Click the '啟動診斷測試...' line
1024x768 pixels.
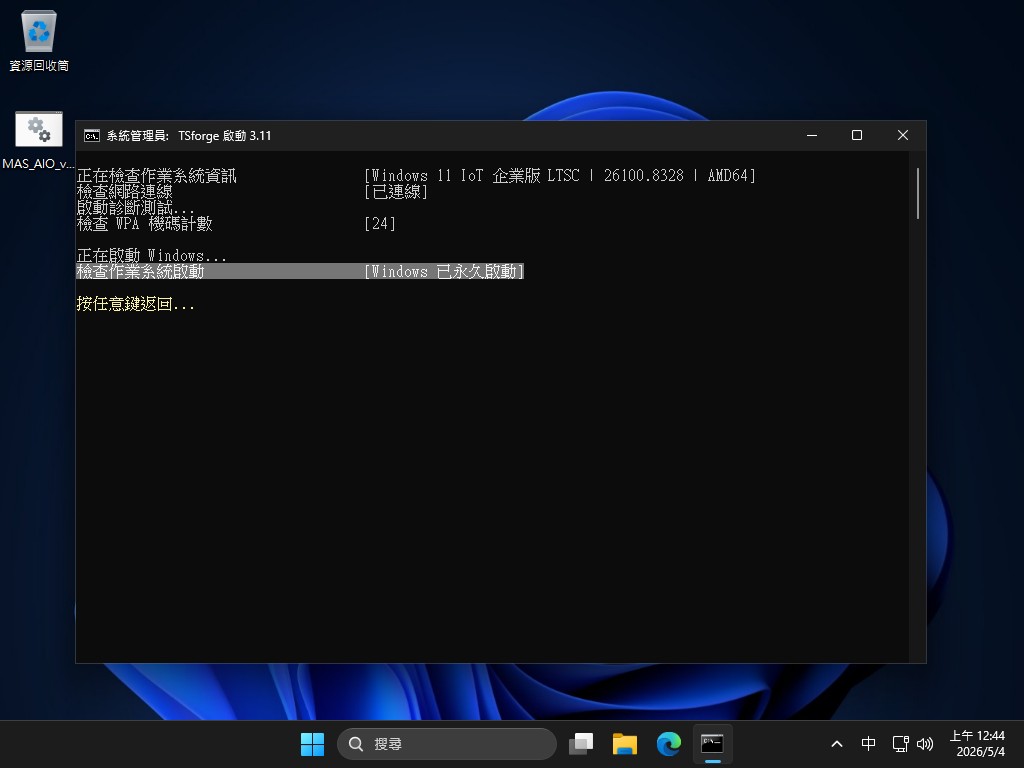click(x=135, y=208)
